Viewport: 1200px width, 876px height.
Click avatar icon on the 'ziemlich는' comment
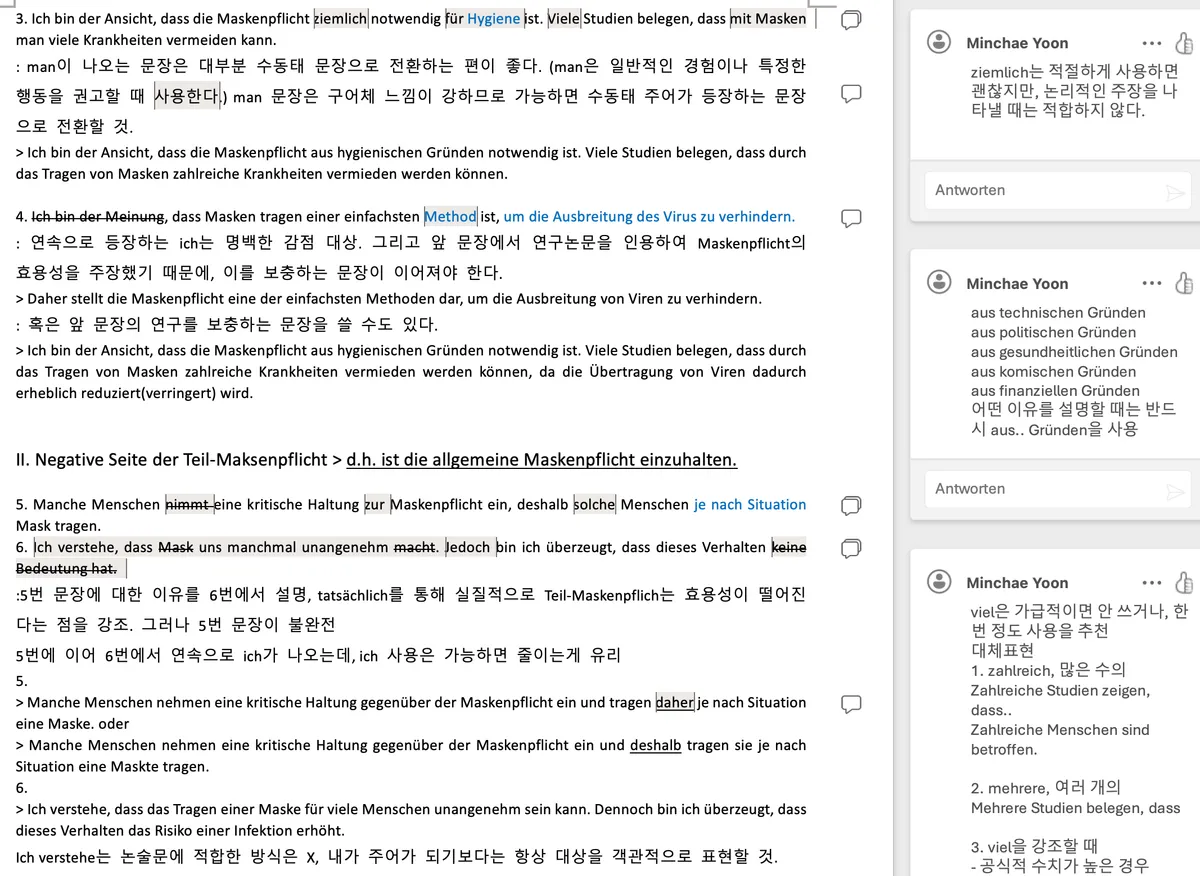click(939, 43)
